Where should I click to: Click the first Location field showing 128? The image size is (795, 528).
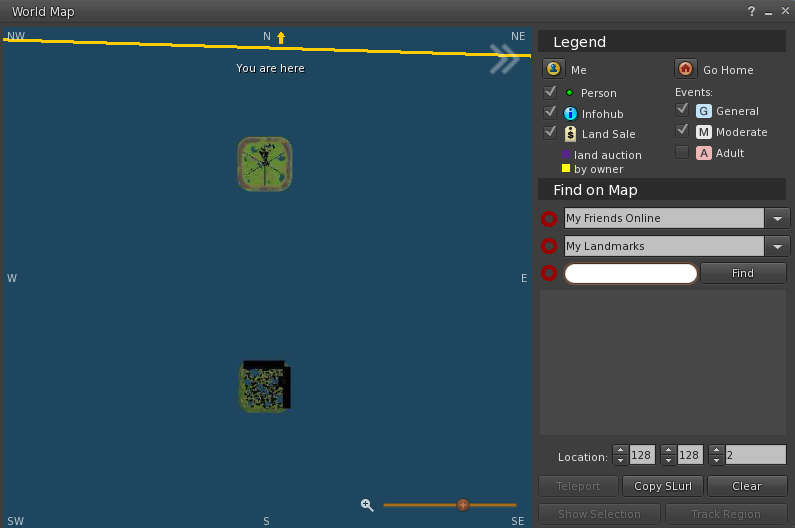tap(642, 455)
